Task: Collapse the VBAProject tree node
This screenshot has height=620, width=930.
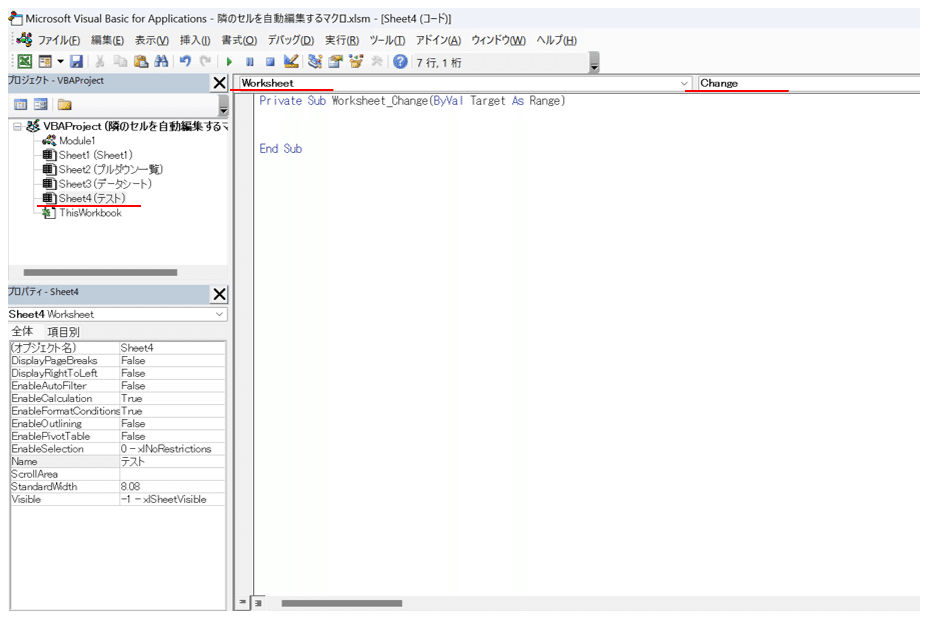Action: pyautogui.click(x=17, y=126)
